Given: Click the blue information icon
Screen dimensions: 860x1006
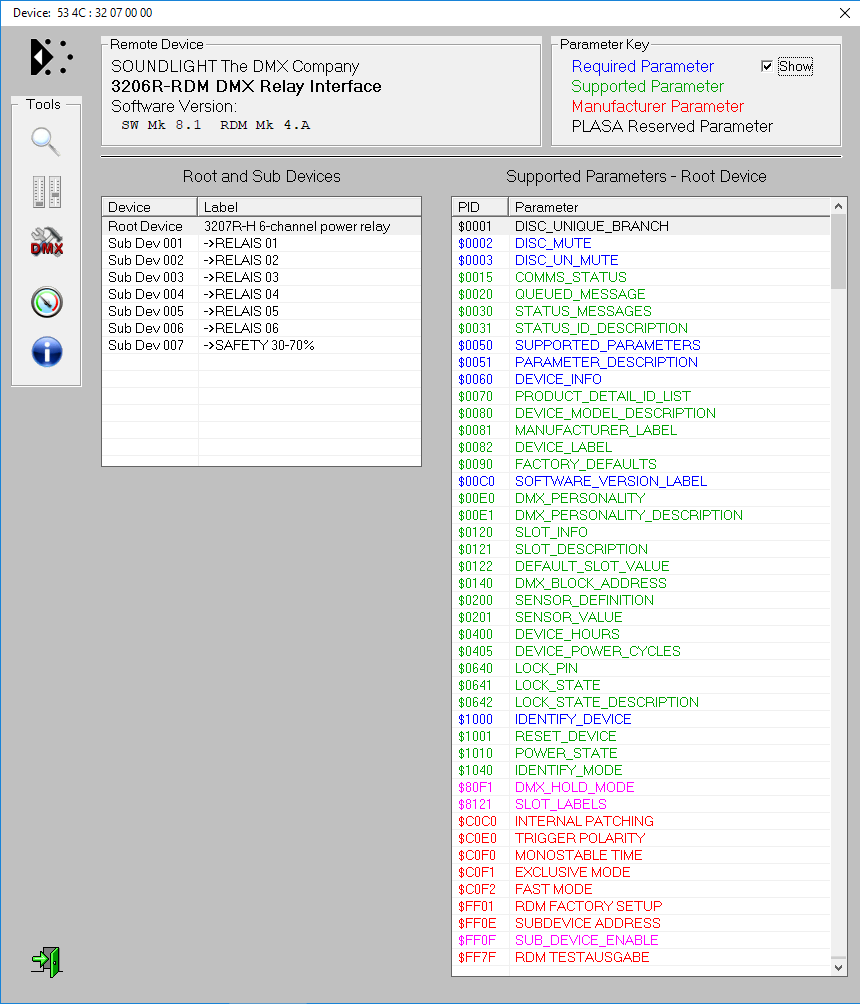Looking at the screenshot, I should pos(47,351).
